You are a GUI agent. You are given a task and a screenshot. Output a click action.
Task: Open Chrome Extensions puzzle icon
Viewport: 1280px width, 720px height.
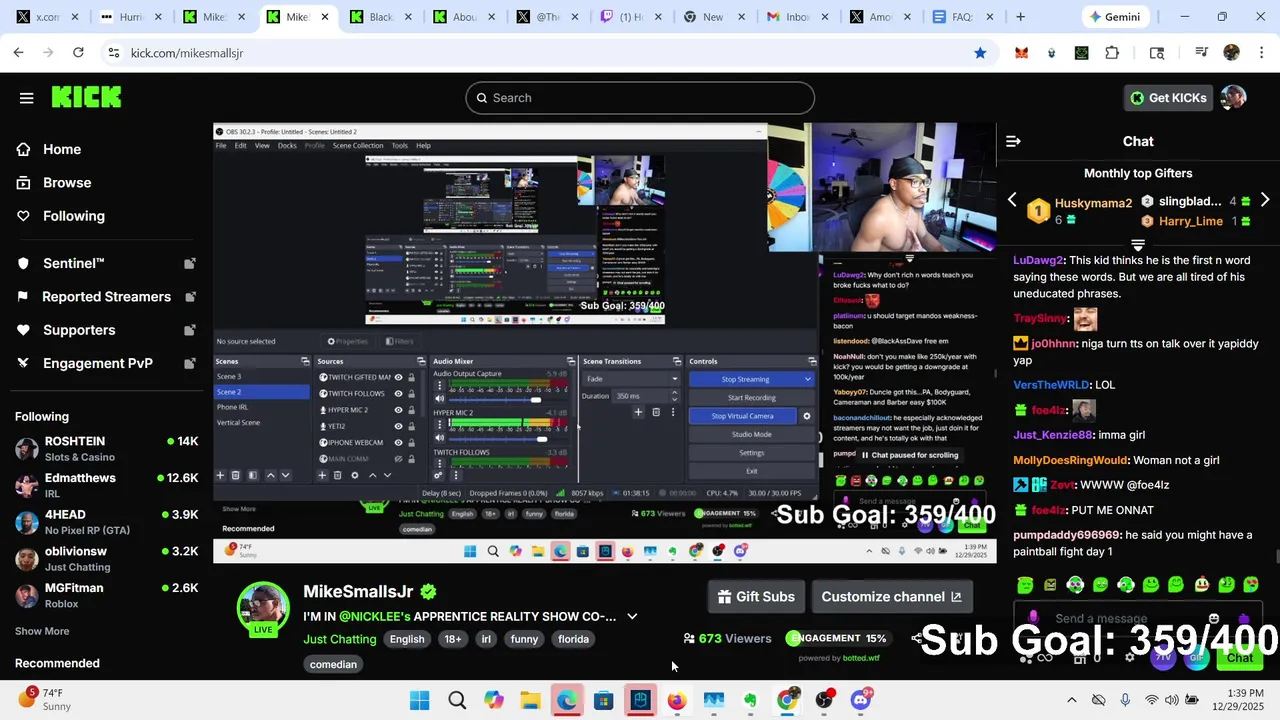1112,53
